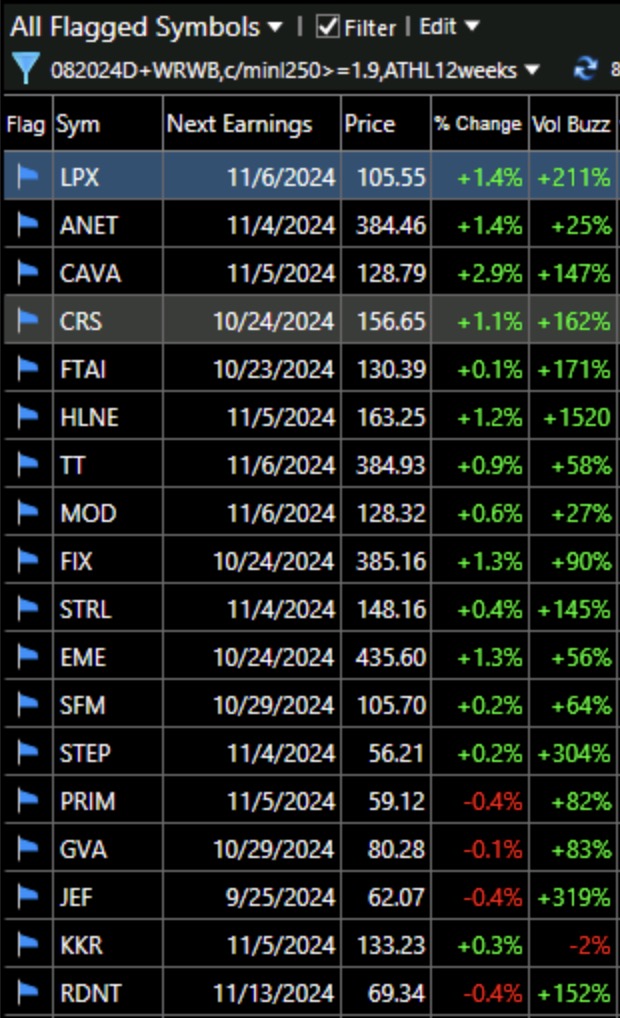Sort by the % Change column header
The image size is (620, 1018).
point(478,124)
